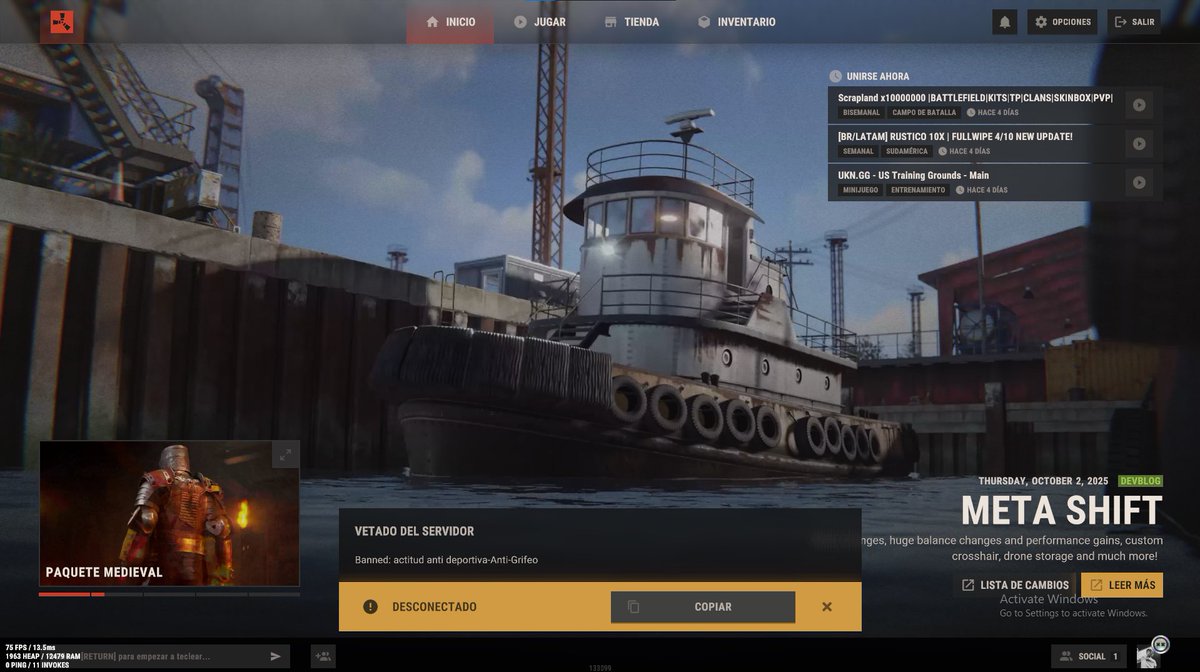Click the CAMPO DE BATALLA tag
This screenshot has width=1200, height=672.
[x=925, y=113]
